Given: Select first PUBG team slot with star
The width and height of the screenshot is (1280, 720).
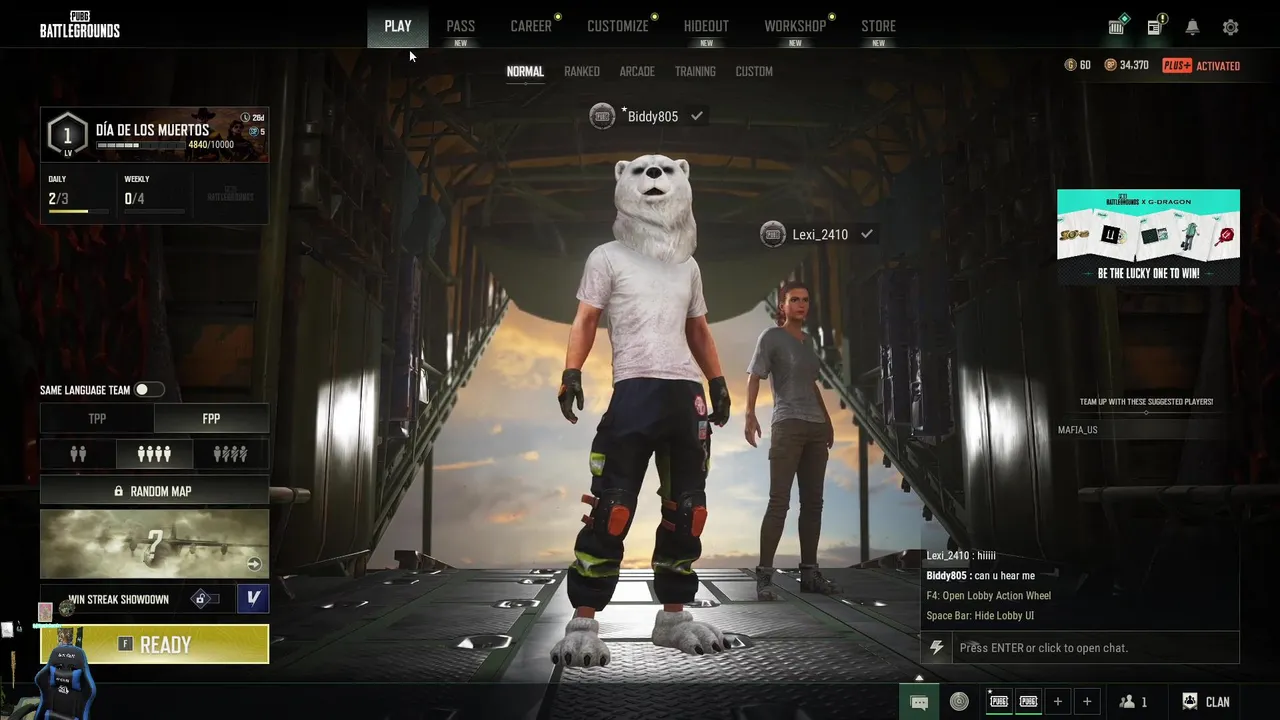Looking at the screenshot, I should point(998,701).
